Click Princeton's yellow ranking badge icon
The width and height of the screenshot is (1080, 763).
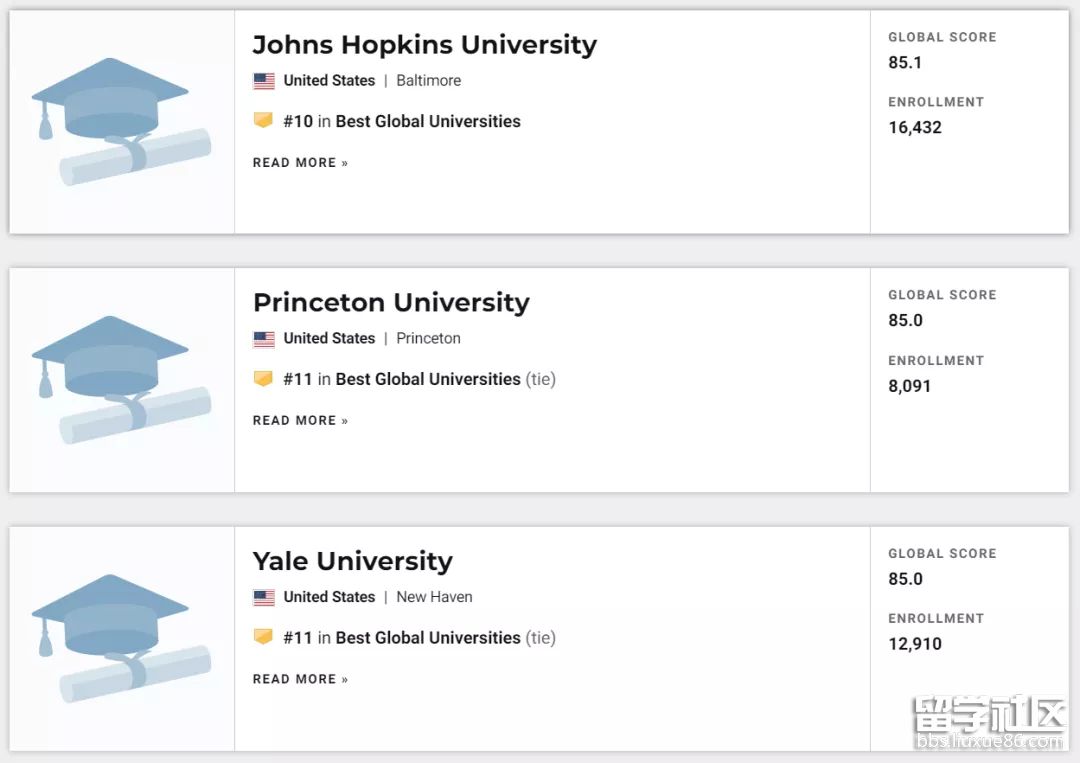coord(263,379)
